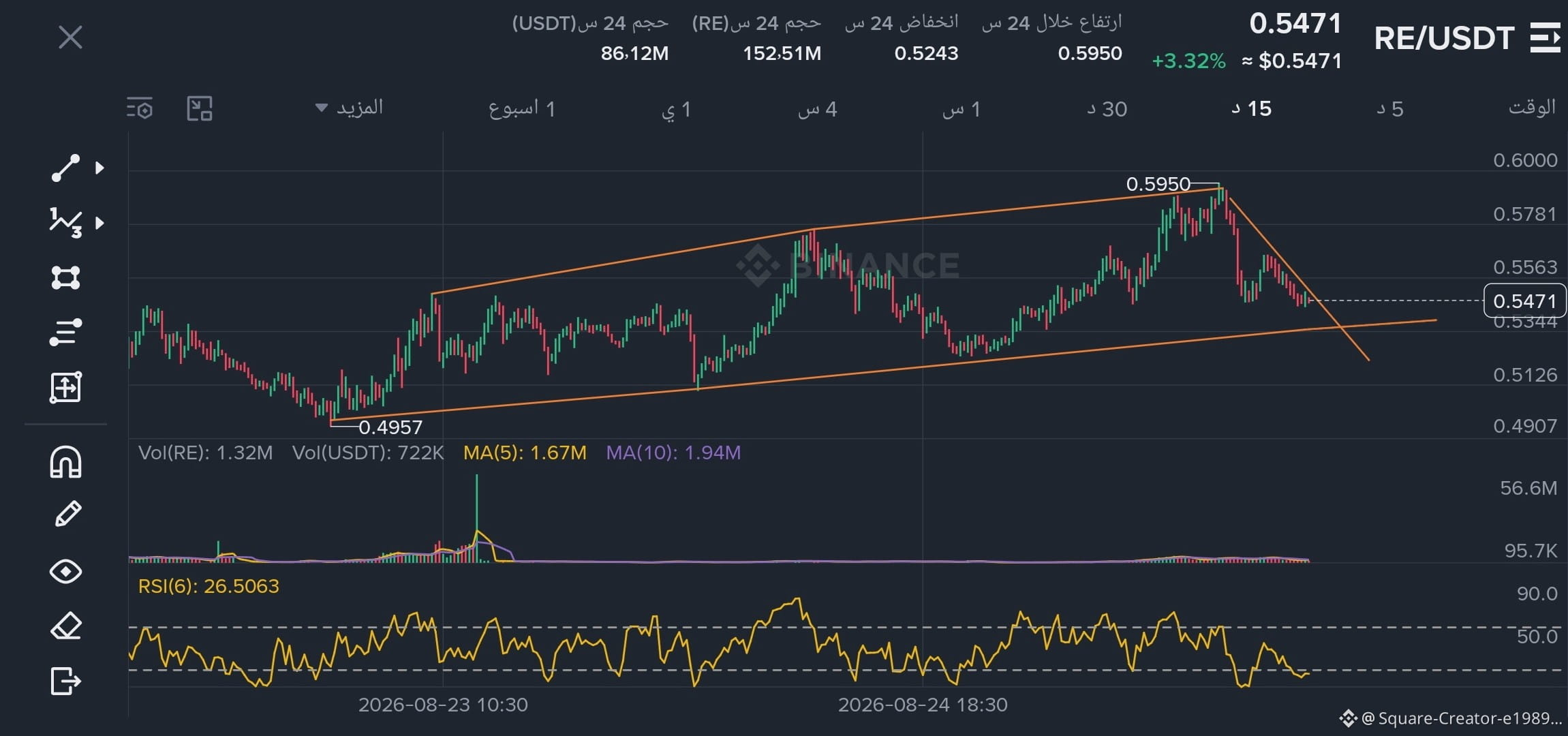Viewport: 1568px width, 736px height.
Task: Switch to the 1 ي daily timeframe
Action: point(676,109)
